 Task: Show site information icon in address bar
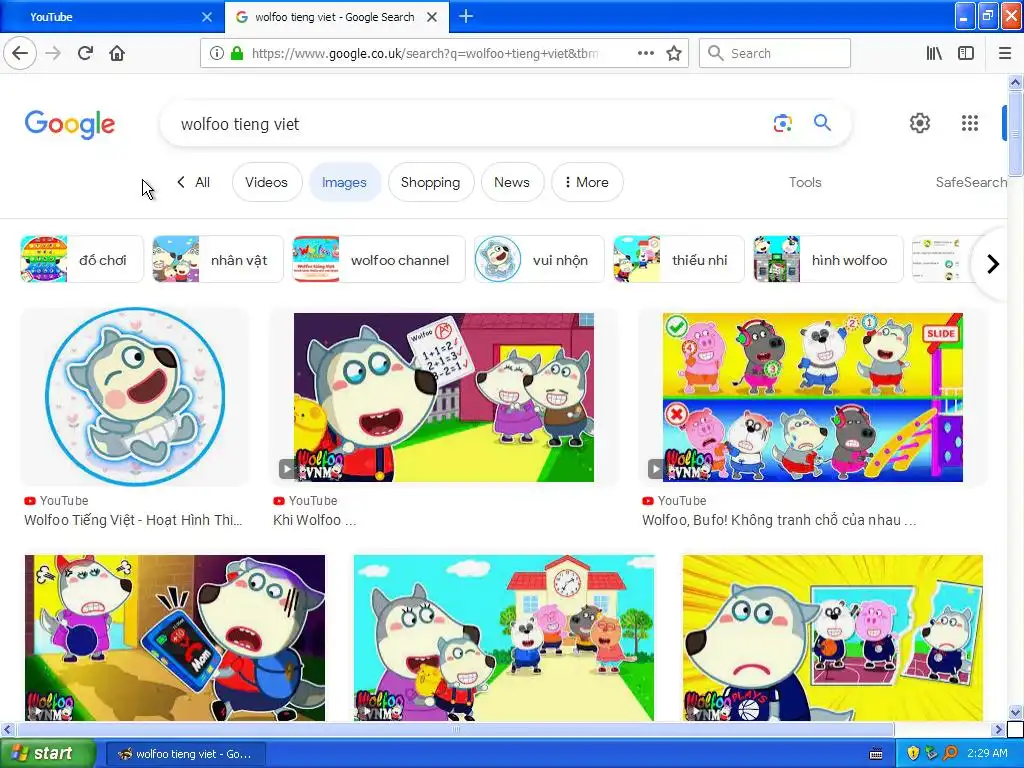pos(217,53)
